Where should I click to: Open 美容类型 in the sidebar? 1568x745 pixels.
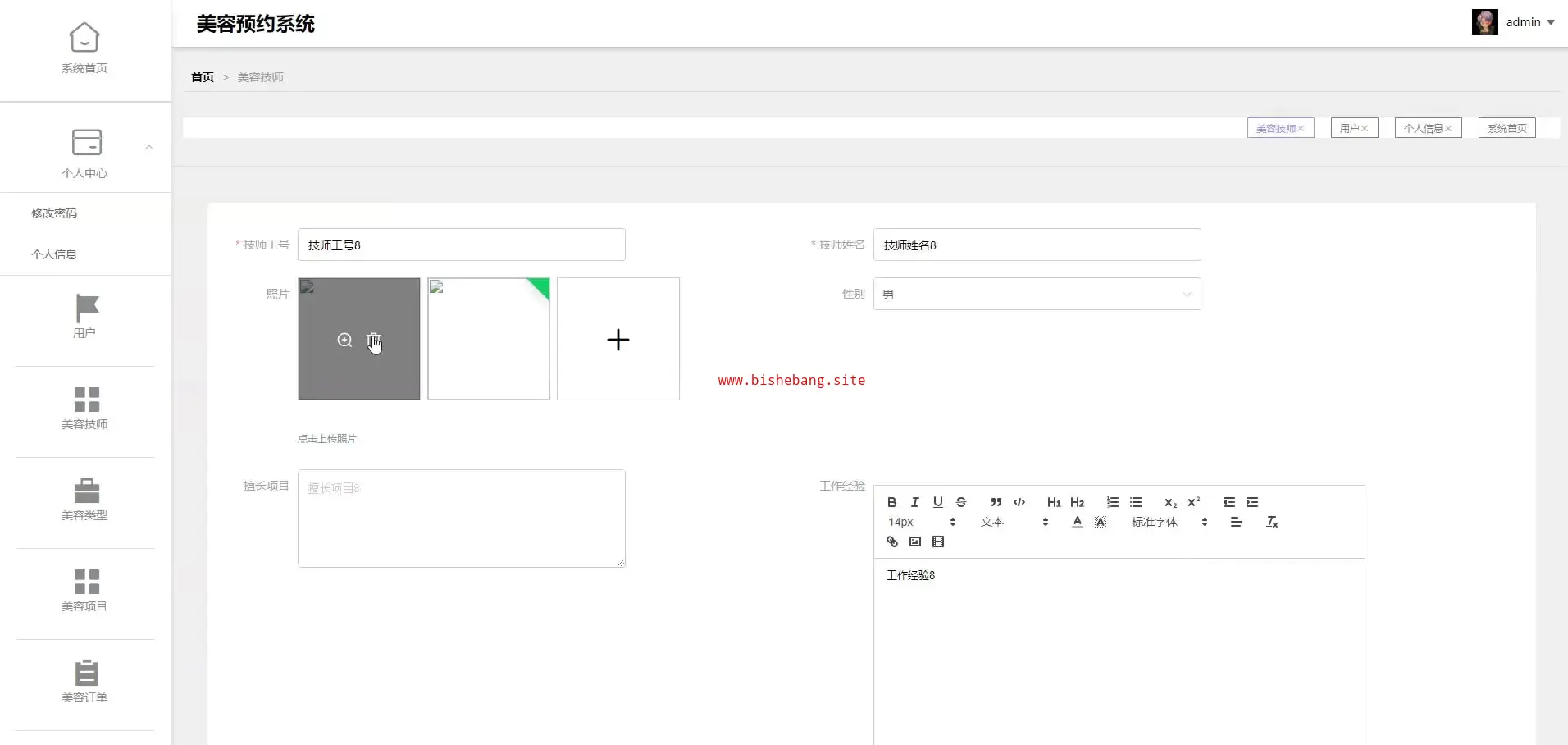(84, 499)
